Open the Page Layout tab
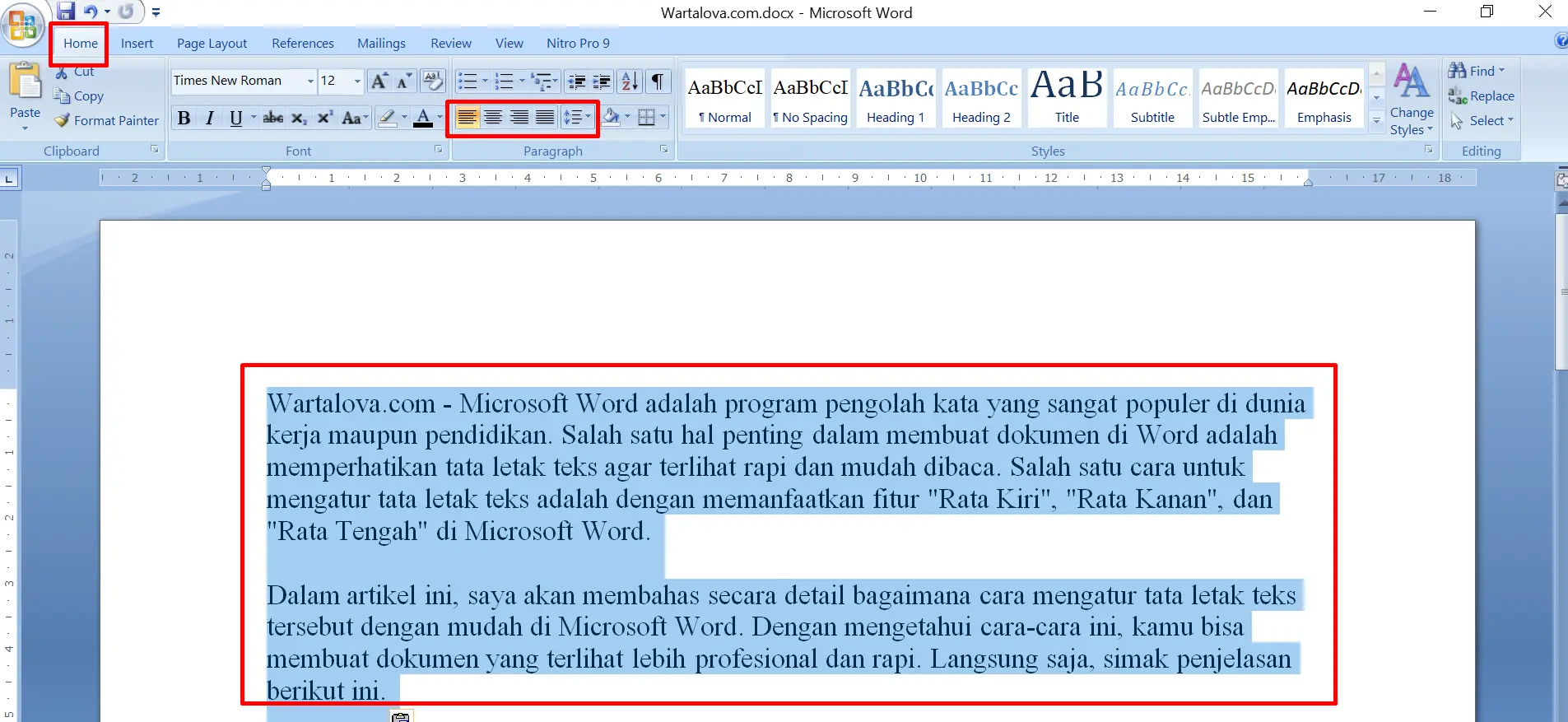Viewport: 1568px width, 722px height. tap(212, 43)
